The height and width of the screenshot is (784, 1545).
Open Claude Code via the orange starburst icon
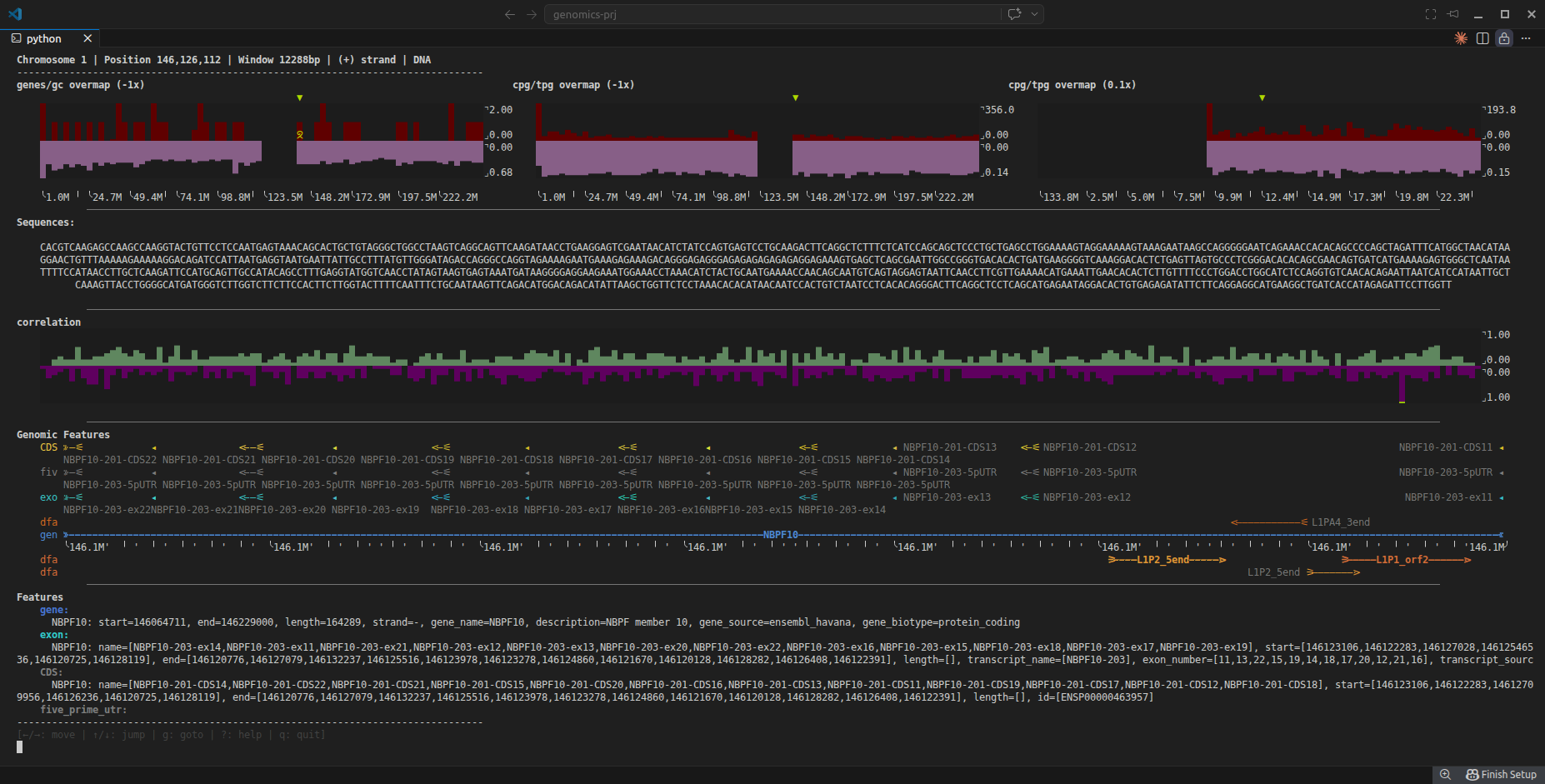[1461, 38]
